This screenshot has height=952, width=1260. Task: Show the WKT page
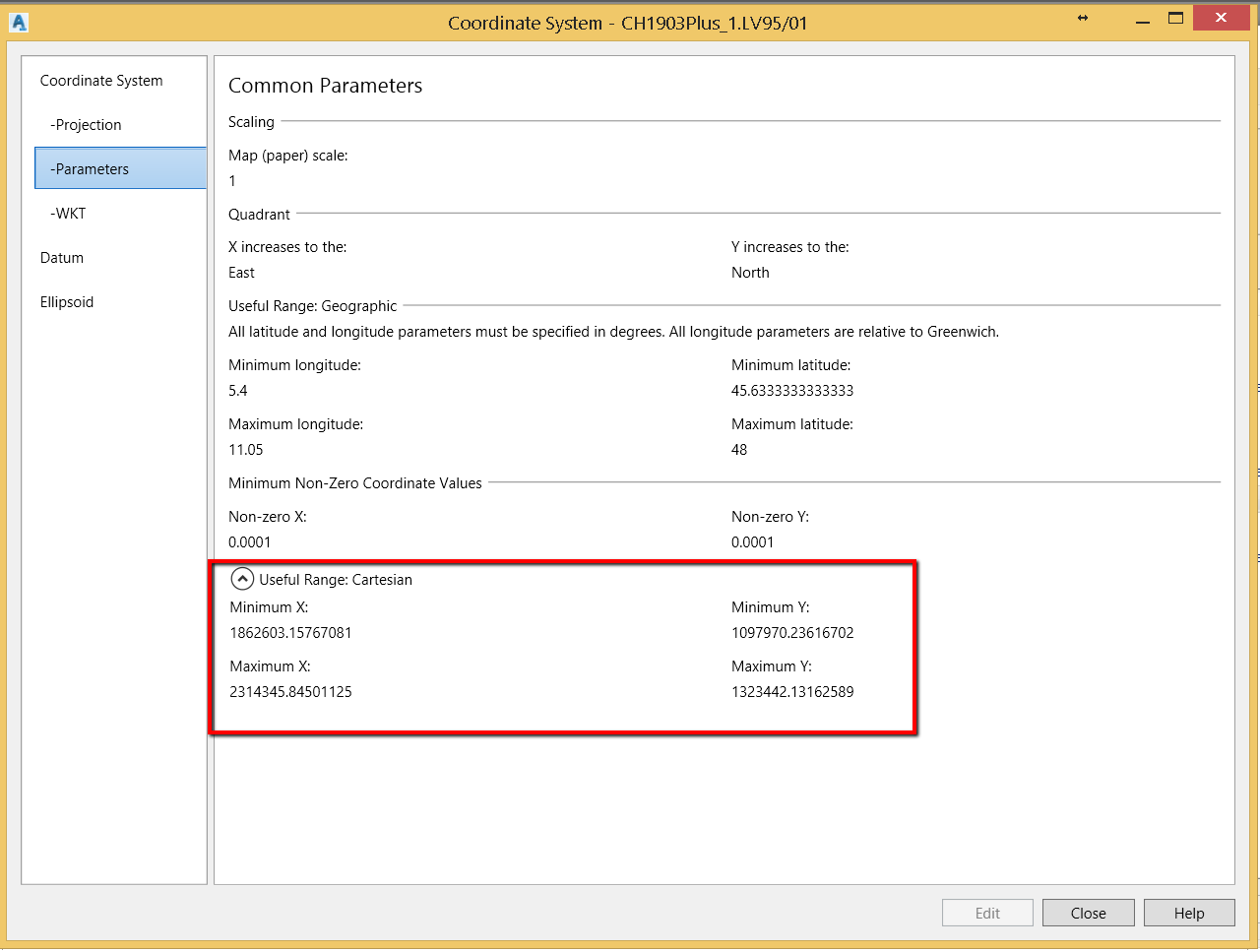70,214
